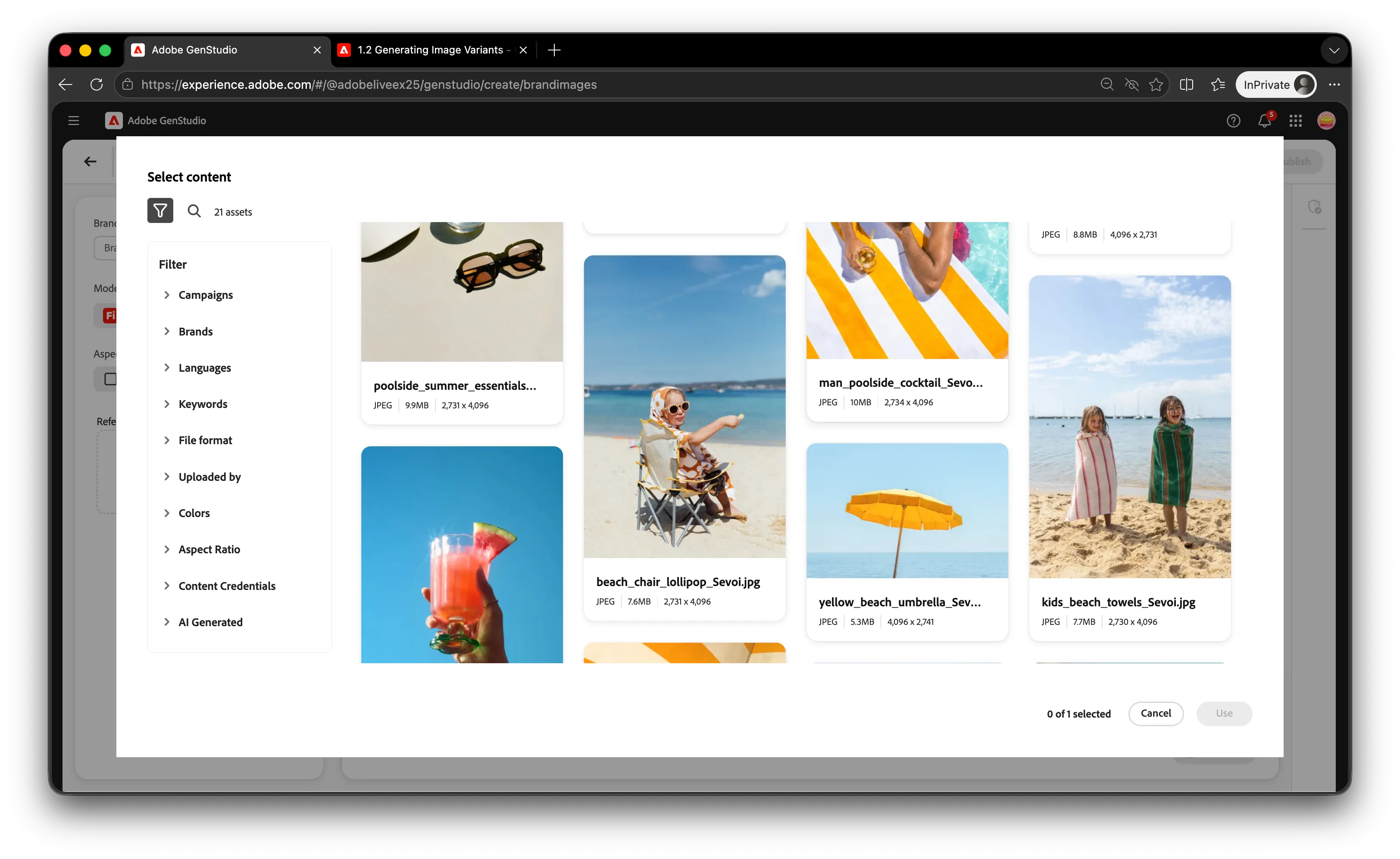Click the tracking prevention eye icon
Image resolution: width=1400 pixels, height=859 pixels.
coord(1131,85)
